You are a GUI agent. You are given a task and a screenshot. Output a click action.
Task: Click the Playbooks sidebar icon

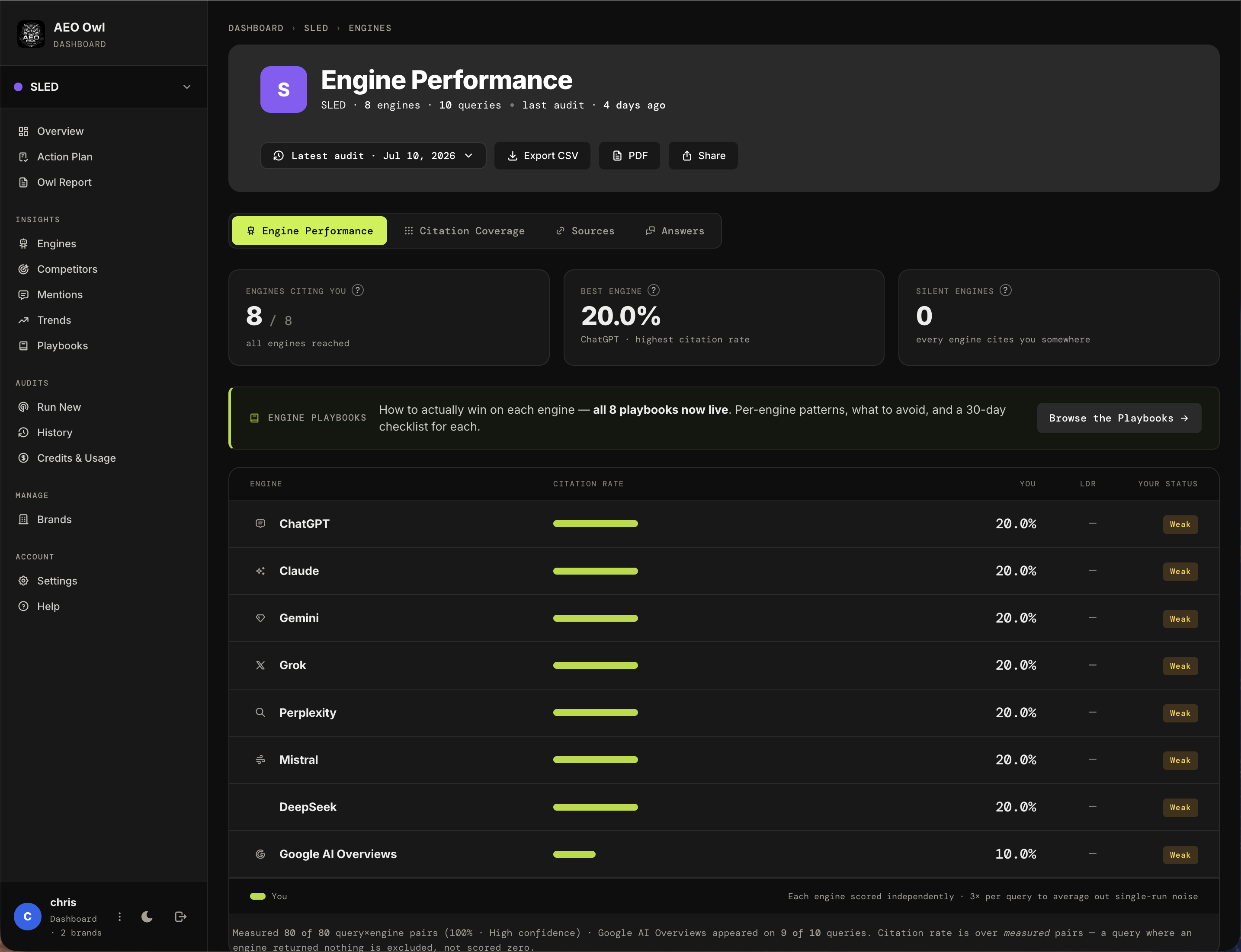23,346
